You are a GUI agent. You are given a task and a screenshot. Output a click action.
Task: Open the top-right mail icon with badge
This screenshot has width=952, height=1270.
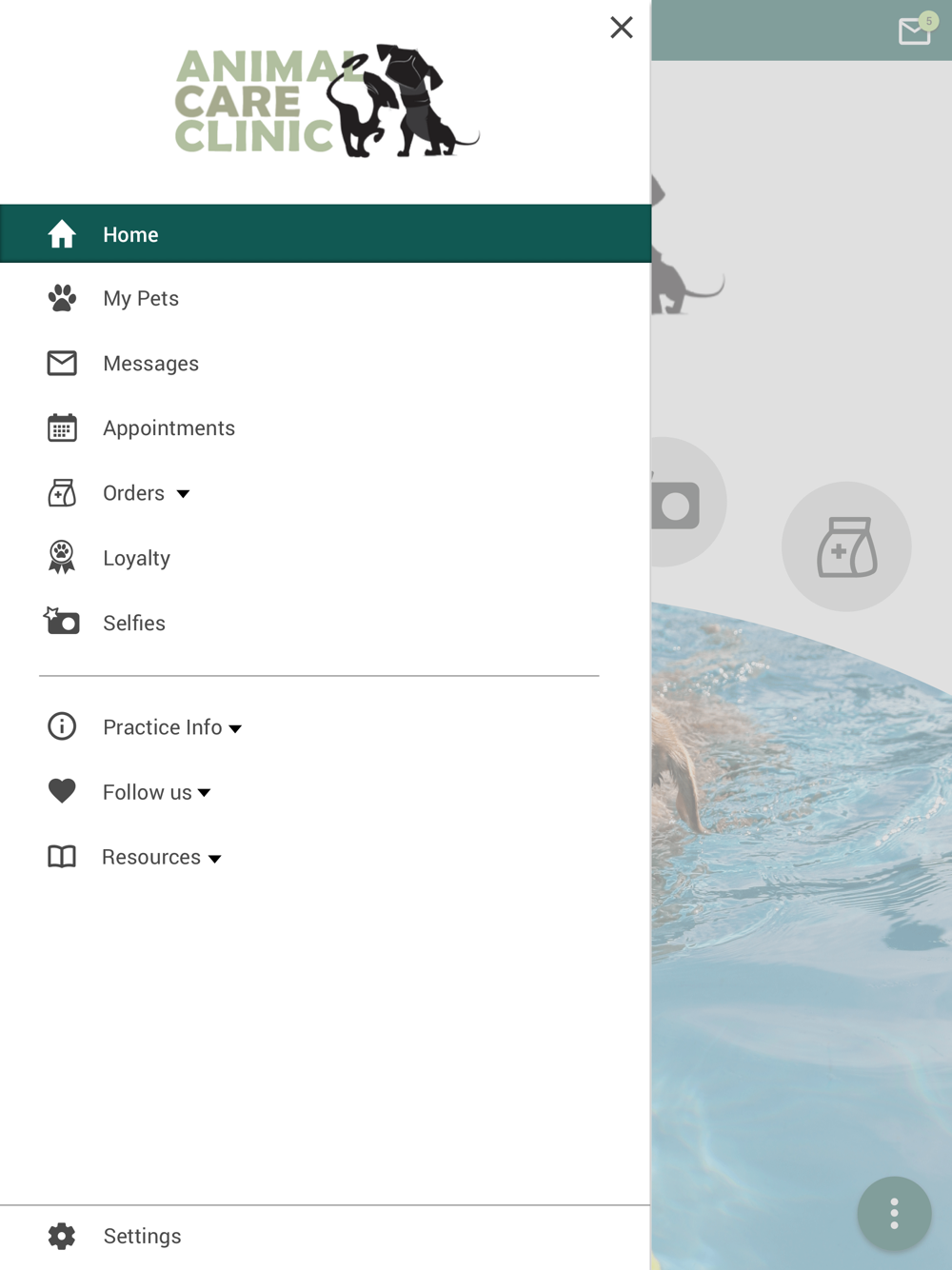pos(916,30)
